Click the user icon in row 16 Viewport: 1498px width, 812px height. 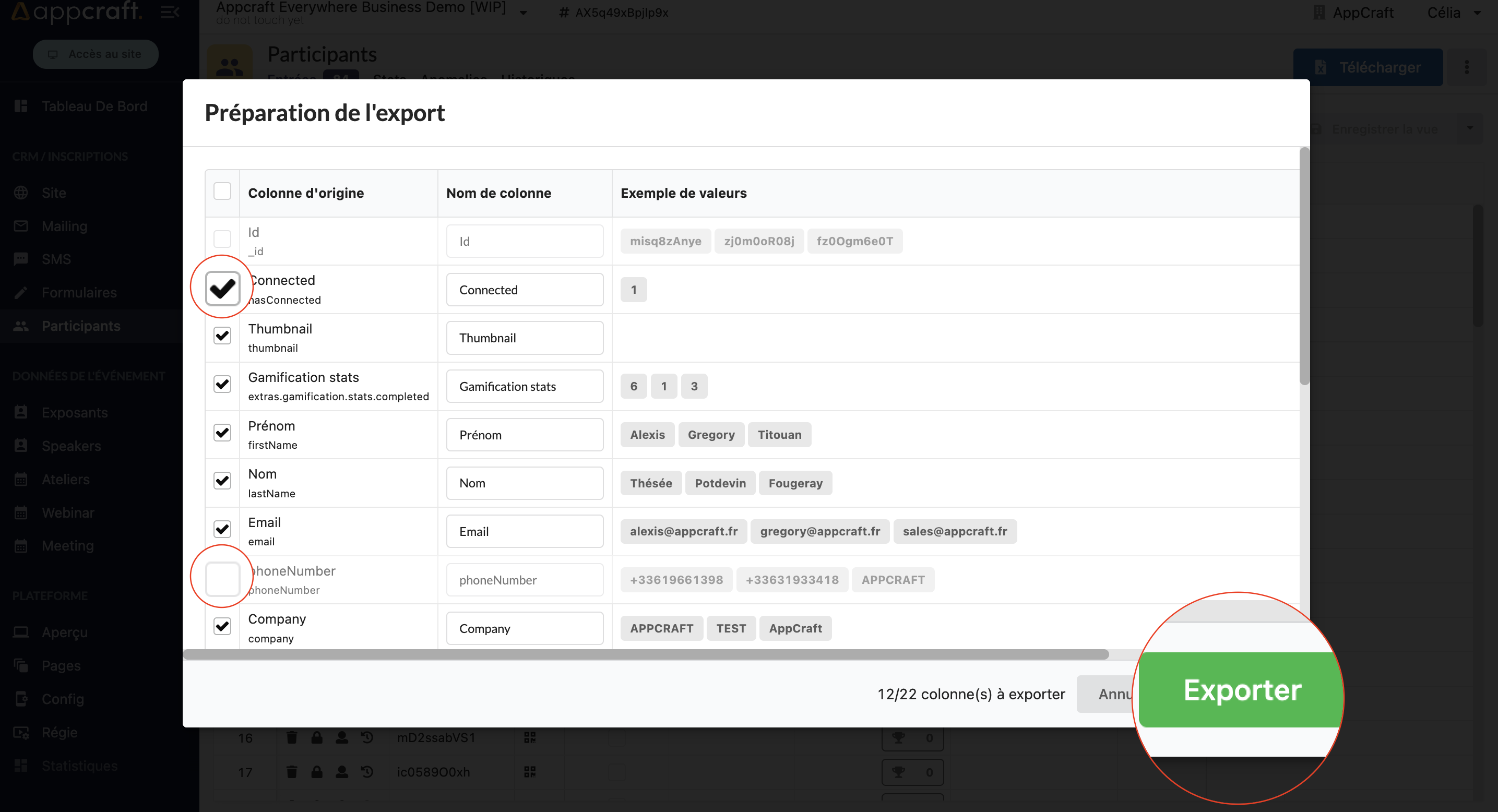342,737
